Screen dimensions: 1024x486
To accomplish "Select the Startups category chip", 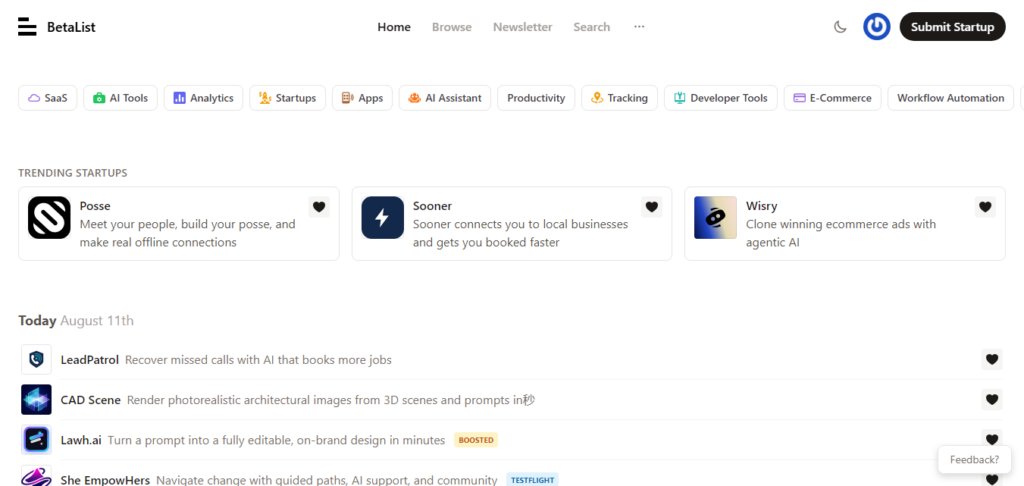I will [287, 98].
